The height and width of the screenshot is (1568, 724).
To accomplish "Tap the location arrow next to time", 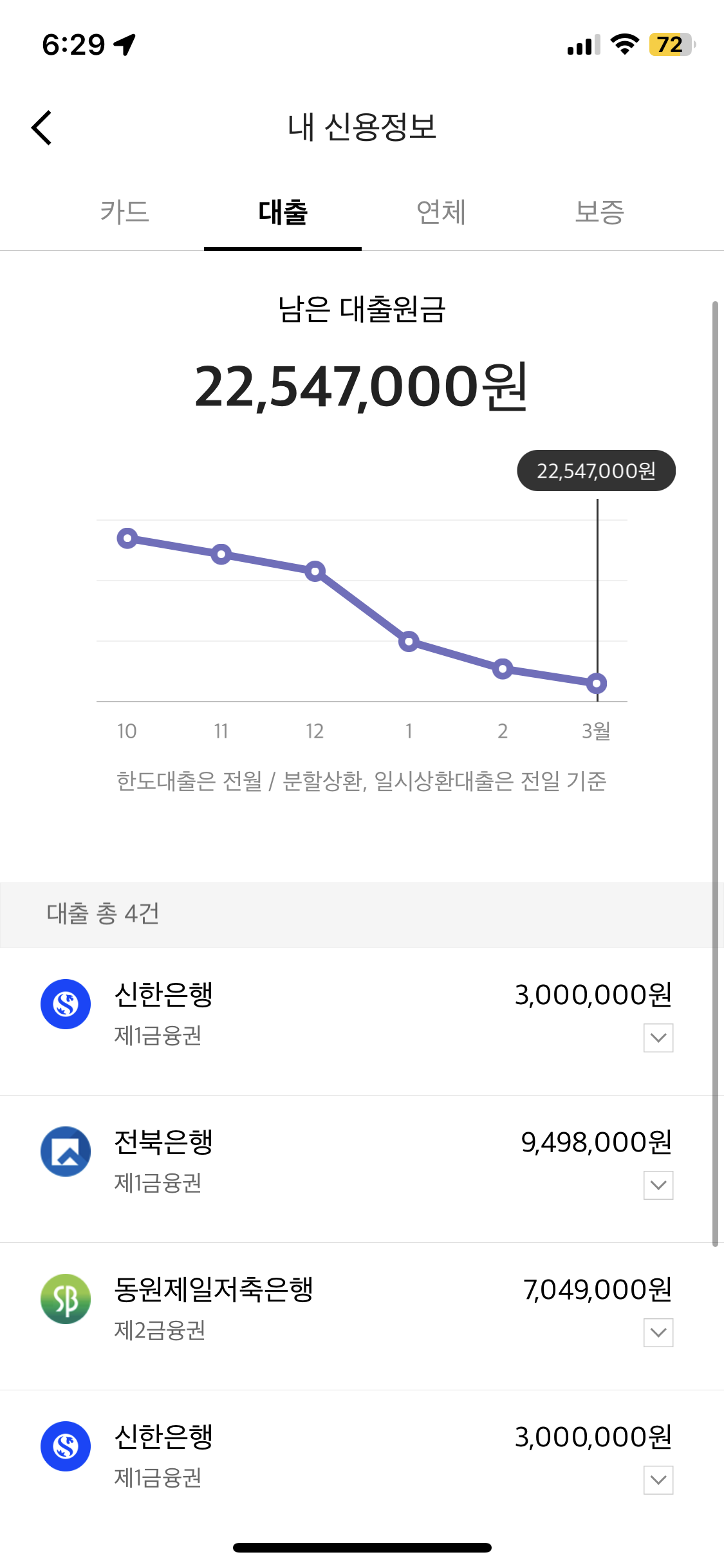I will 125,44.
